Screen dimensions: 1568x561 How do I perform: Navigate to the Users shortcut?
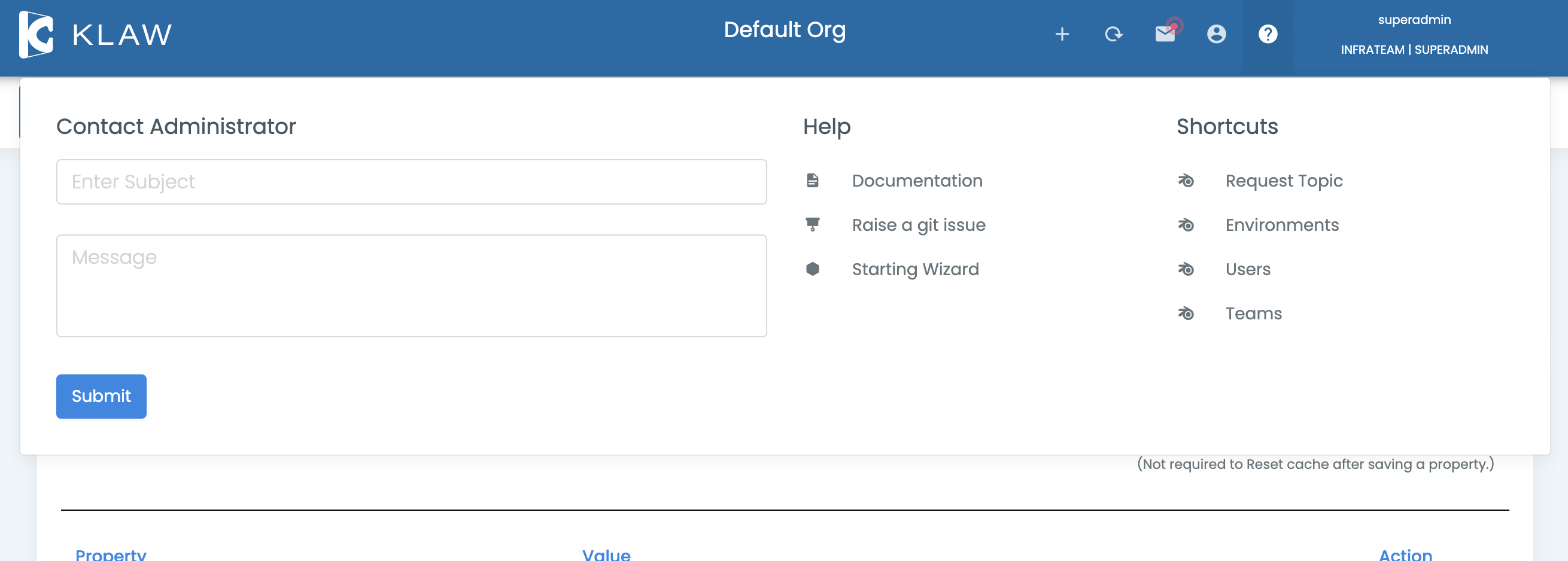(x=1248, y=269)
